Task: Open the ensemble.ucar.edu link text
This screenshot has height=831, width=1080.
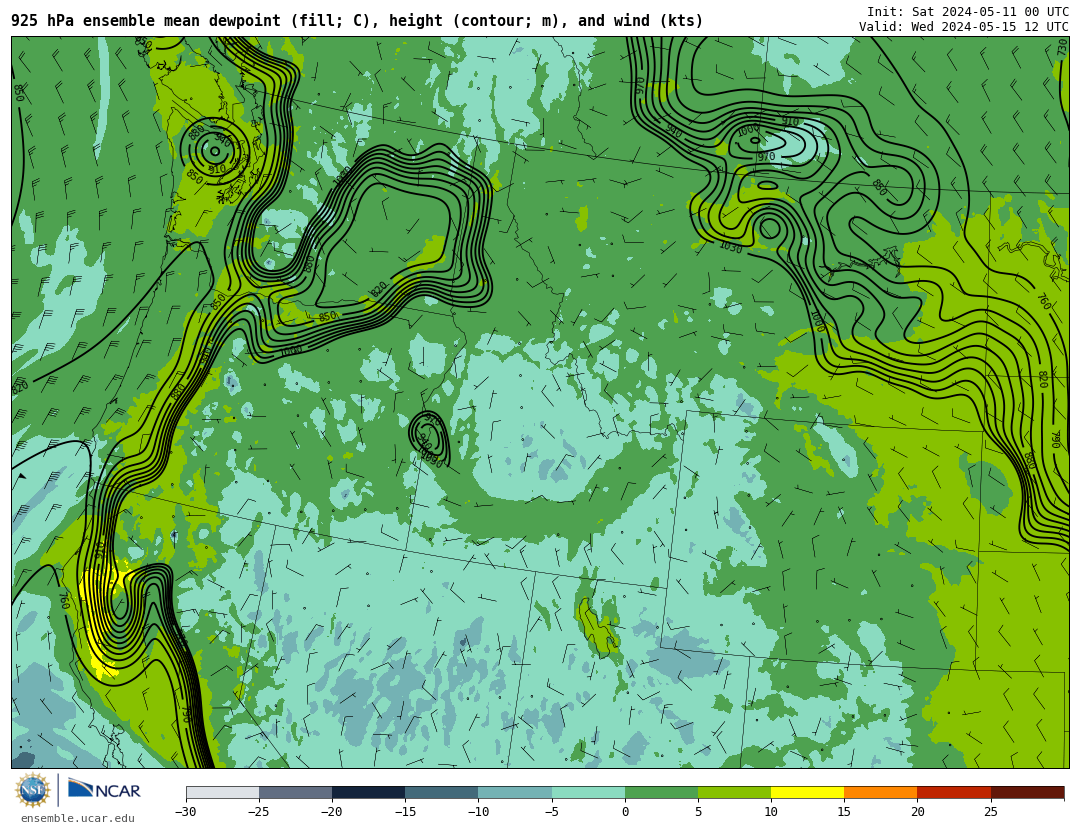Action: click(x=78, y=819)
